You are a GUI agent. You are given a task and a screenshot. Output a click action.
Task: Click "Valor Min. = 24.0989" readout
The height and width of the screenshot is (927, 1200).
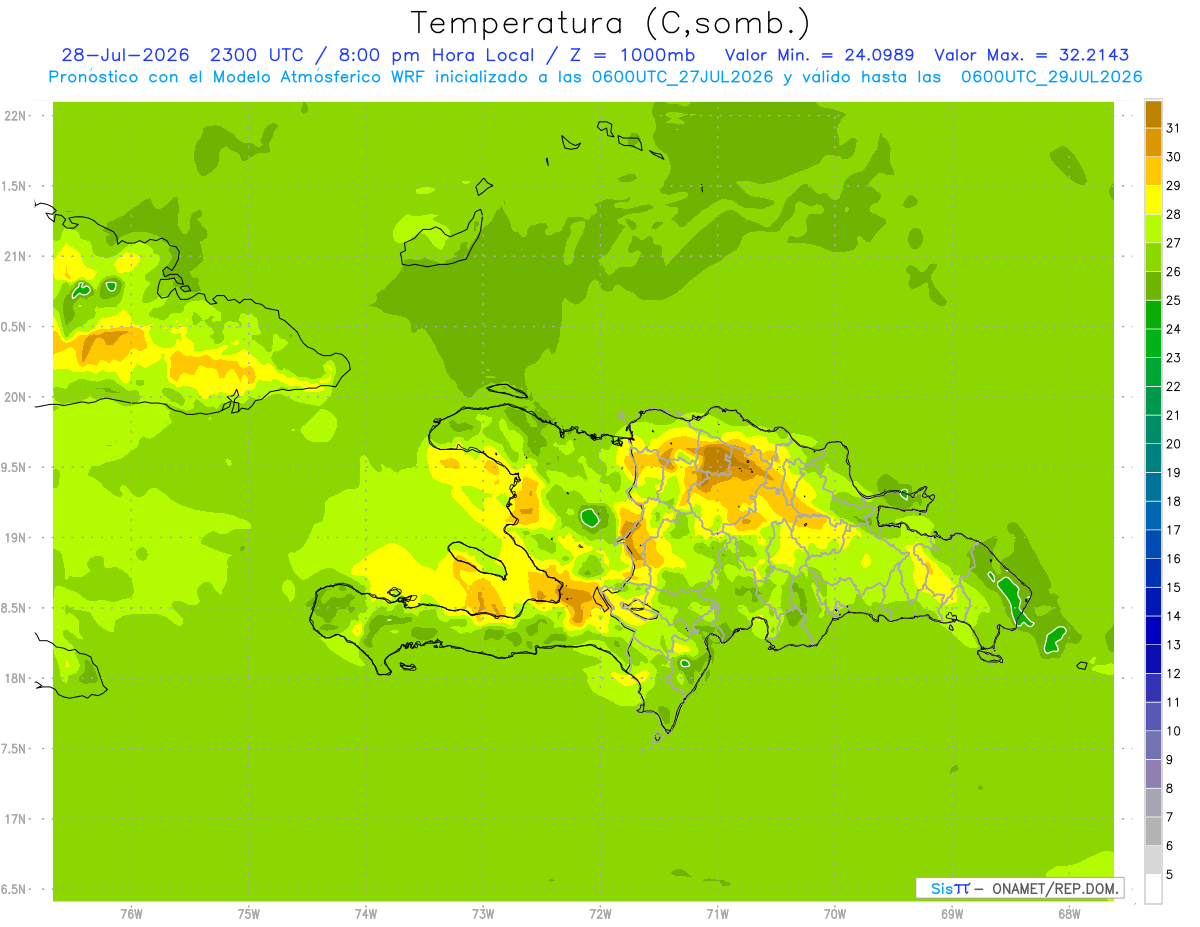click(x=819, y=55)
